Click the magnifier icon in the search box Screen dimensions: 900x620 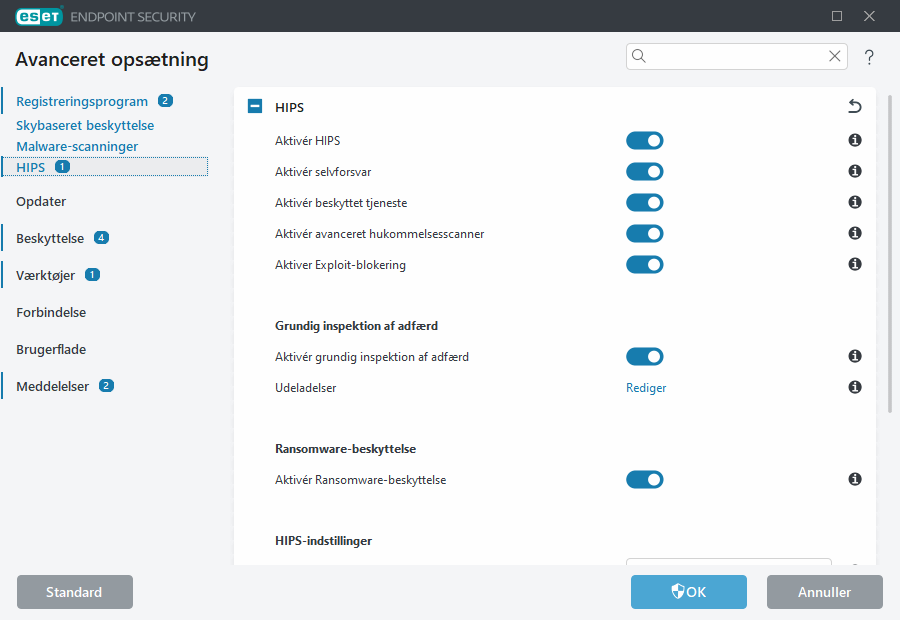(639, 56)
